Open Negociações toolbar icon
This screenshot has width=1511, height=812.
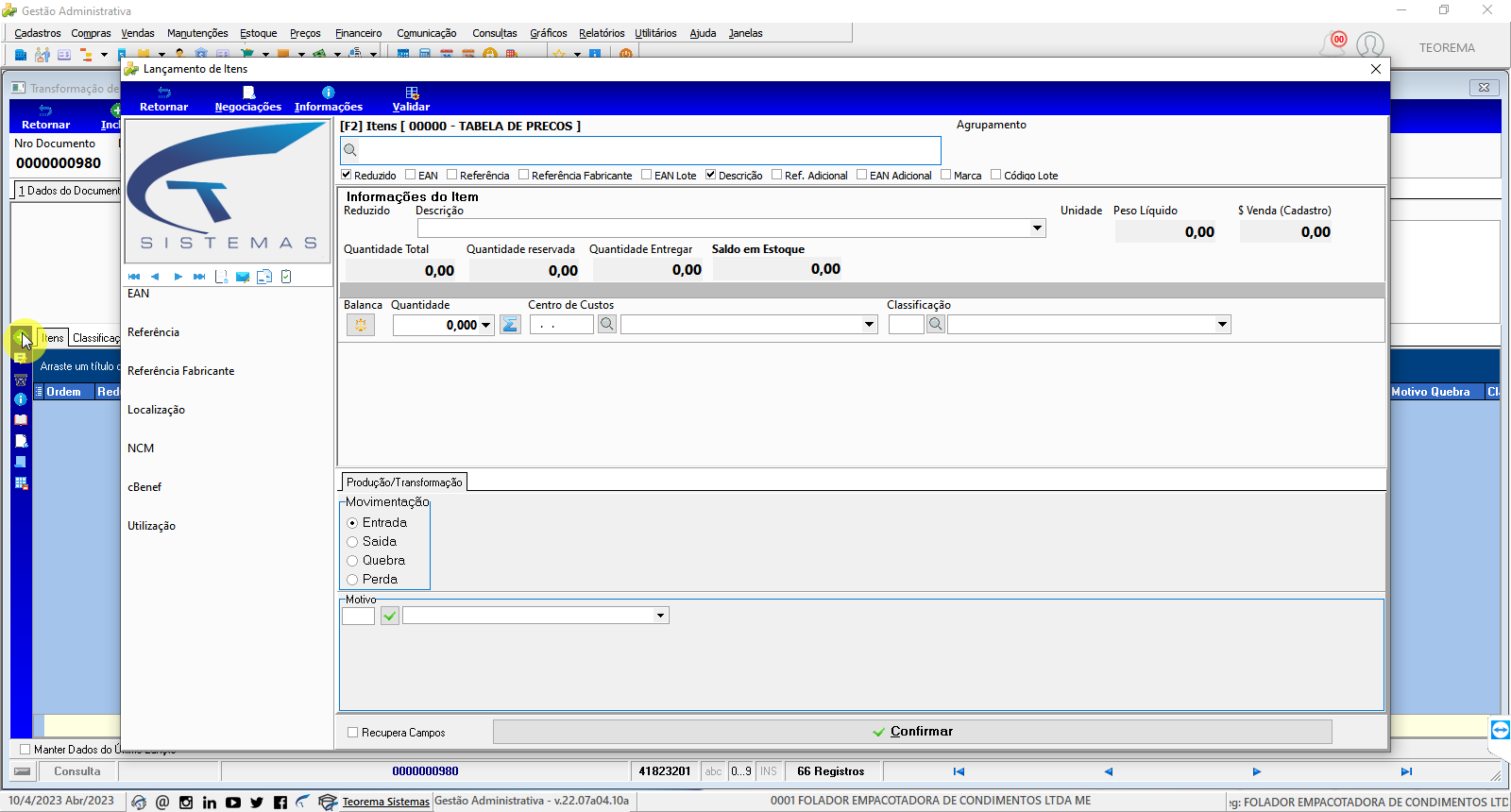click(248, 93)
